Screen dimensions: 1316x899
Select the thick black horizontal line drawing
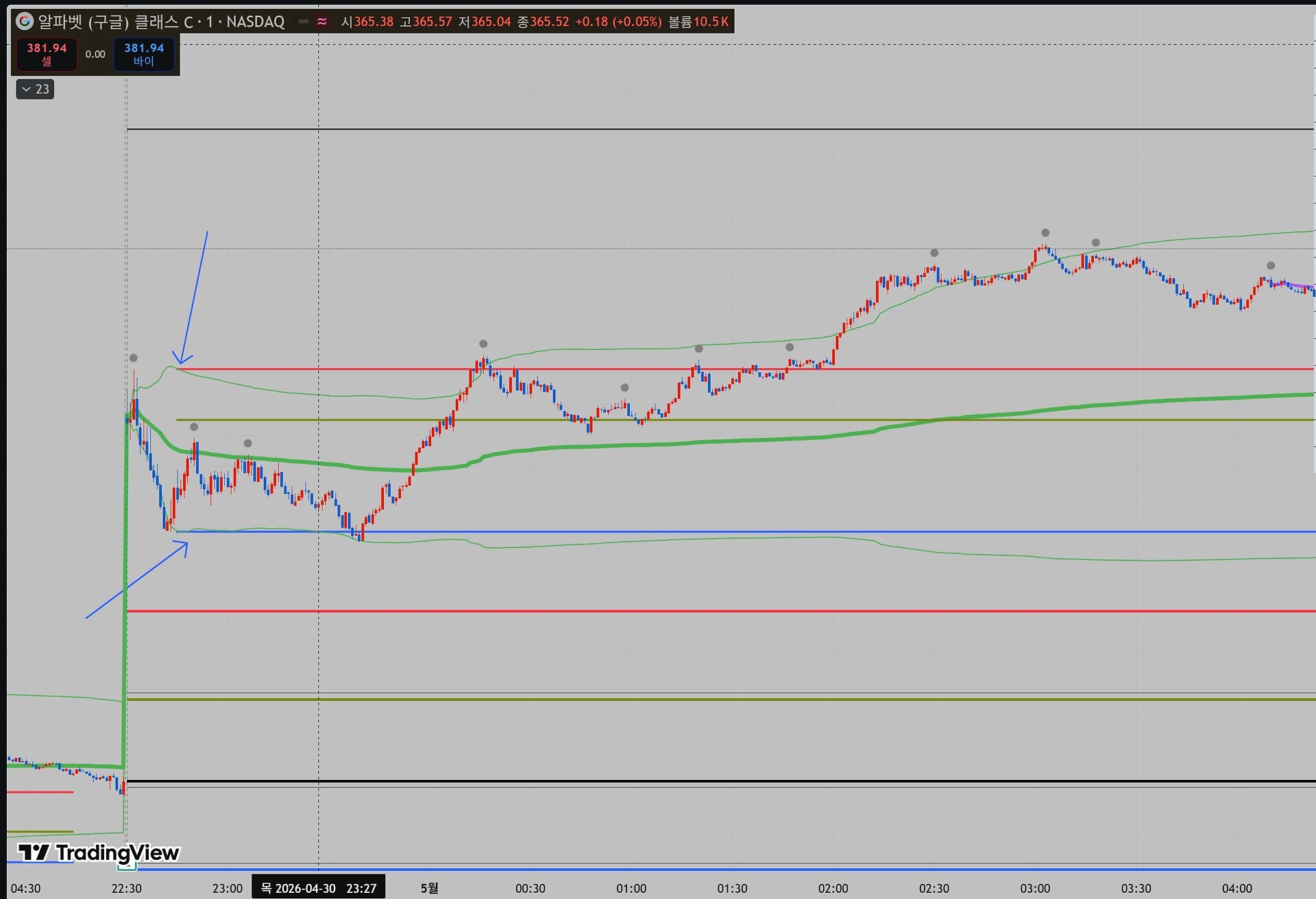tap(720, 781)
